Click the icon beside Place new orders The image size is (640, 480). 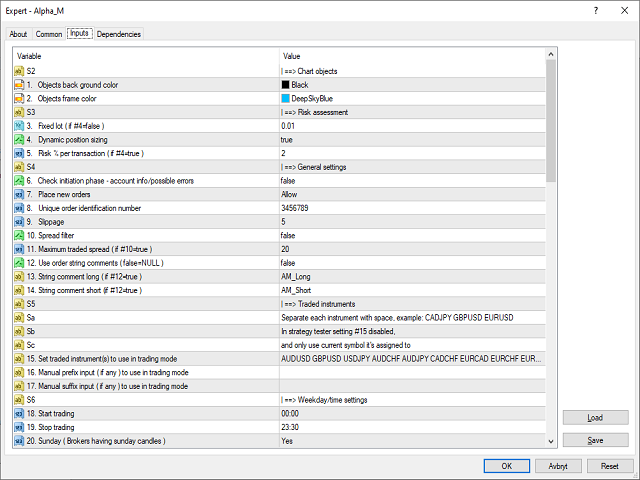[x=19, y=194]
